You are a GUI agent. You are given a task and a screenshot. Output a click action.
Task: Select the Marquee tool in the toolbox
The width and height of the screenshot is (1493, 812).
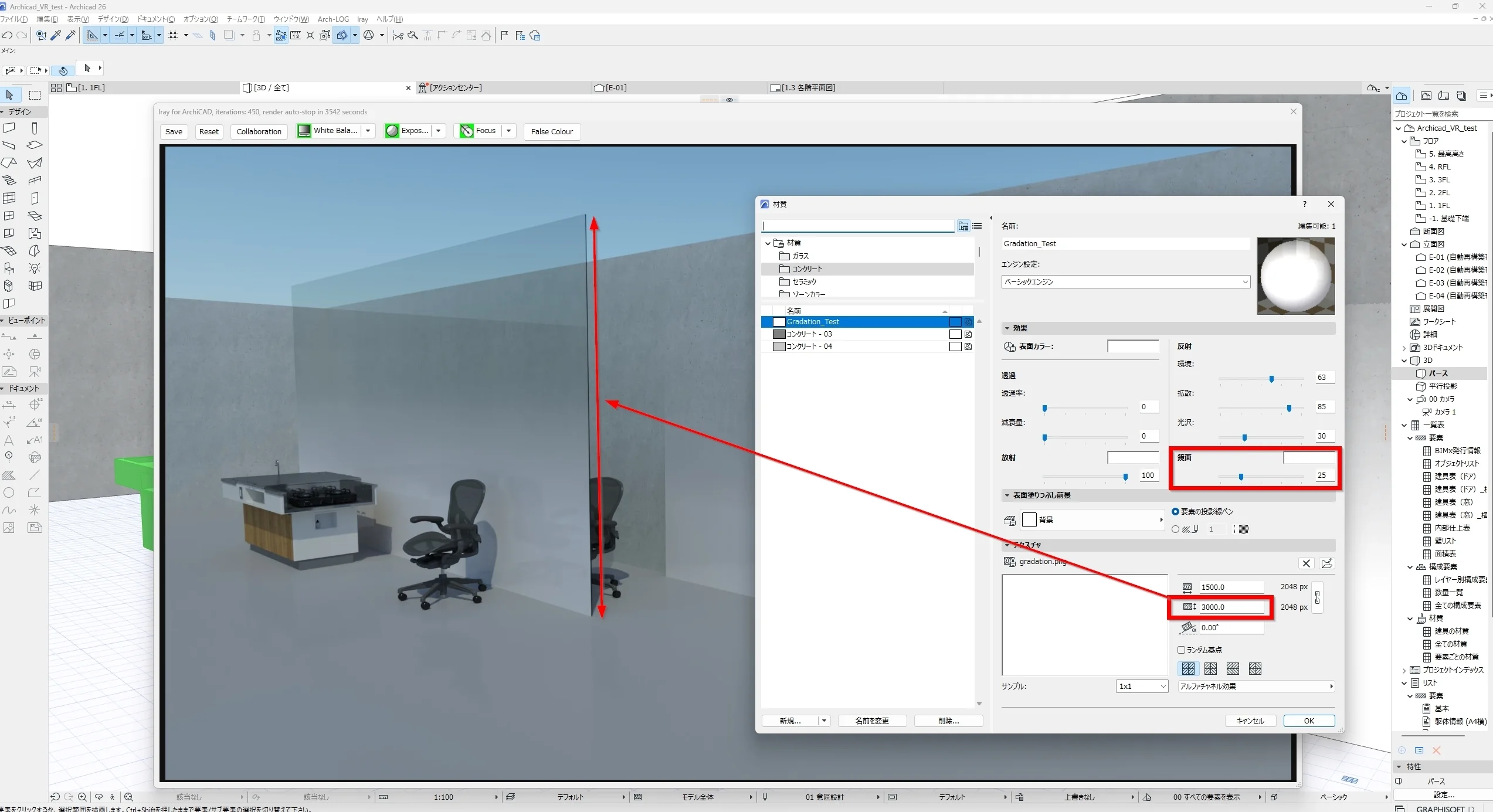pyautogui.click(x=35, y=95)
